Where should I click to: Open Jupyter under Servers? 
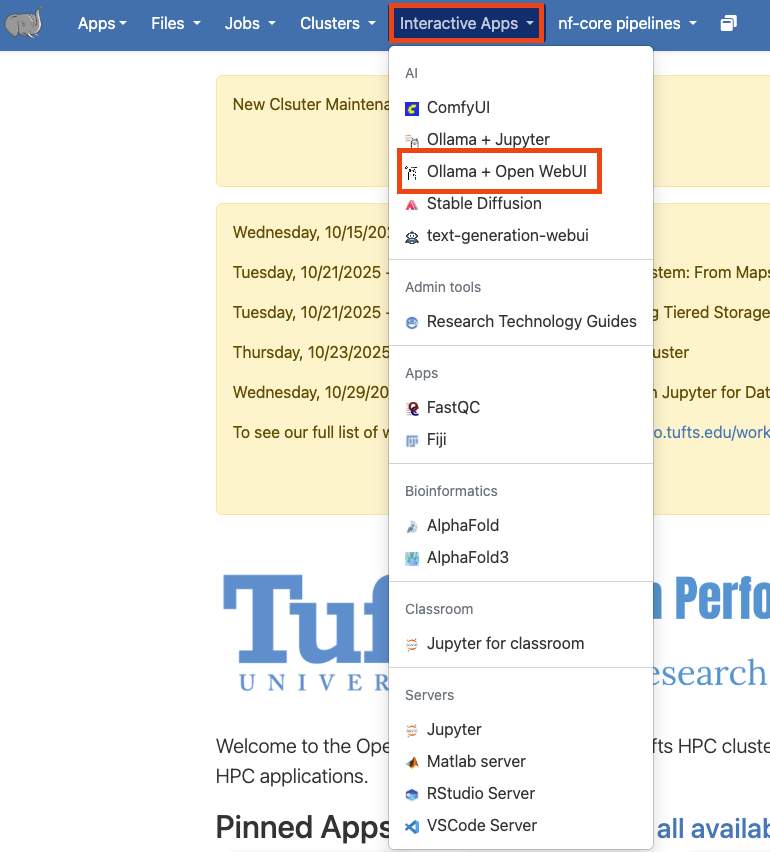pos(521,729)
